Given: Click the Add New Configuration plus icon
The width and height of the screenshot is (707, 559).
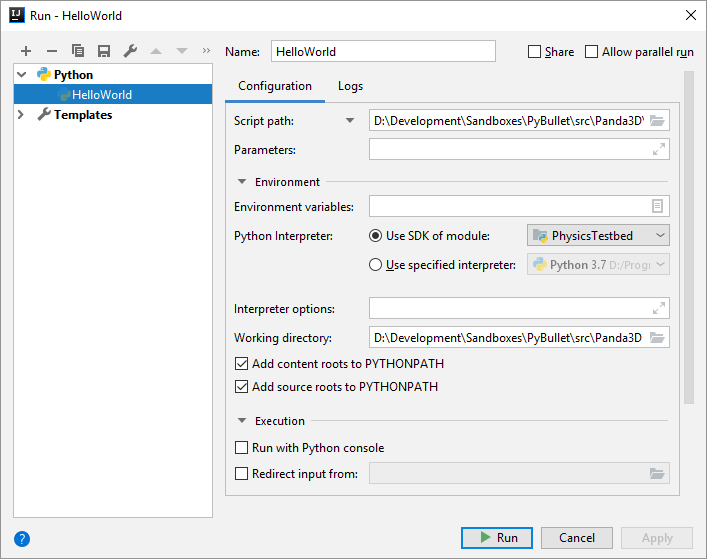Looking at the screenshot, I should pyautogui.click(x=26, y=51).
